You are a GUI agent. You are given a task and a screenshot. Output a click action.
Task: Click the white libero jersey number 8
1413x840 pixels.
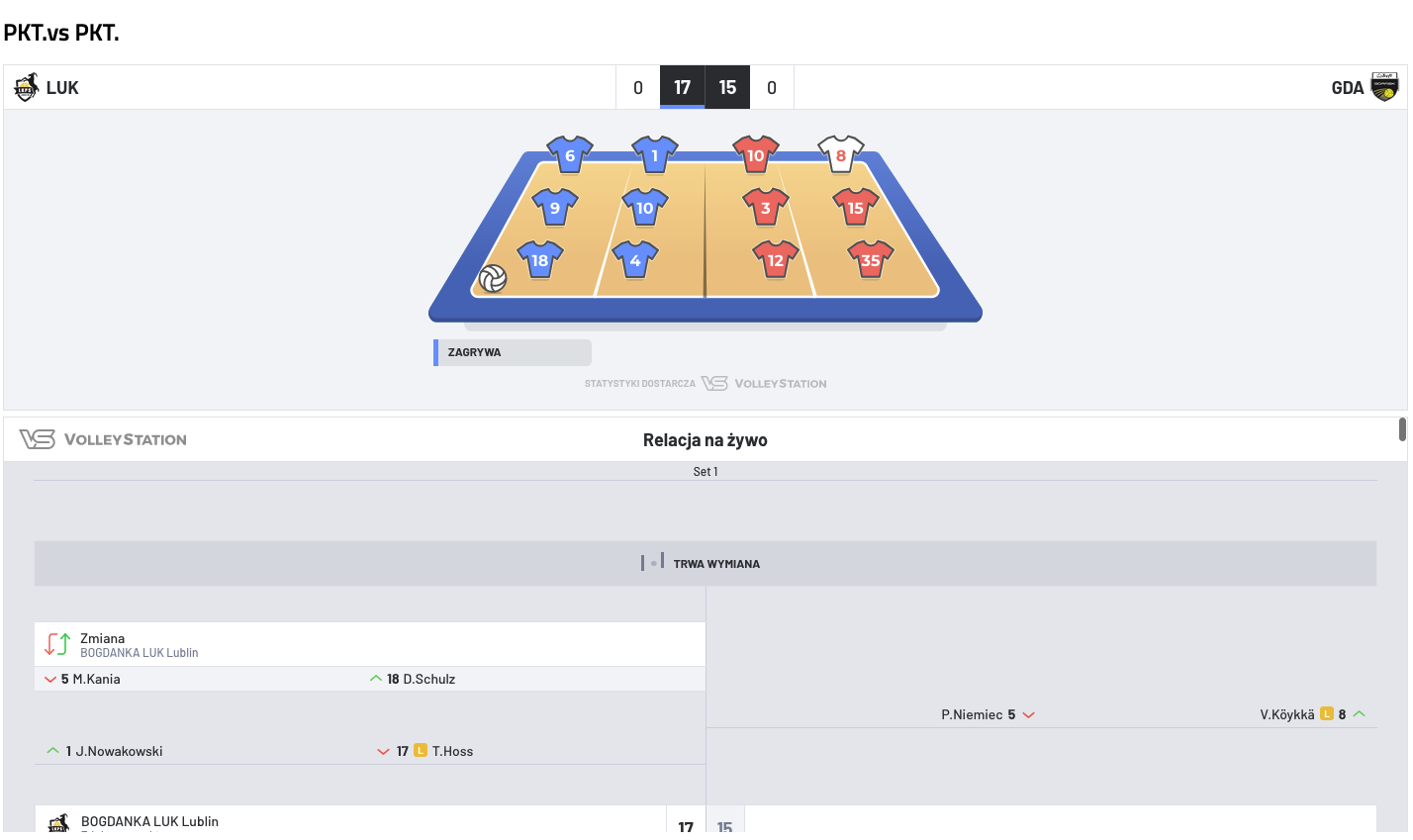pos(841,155)
